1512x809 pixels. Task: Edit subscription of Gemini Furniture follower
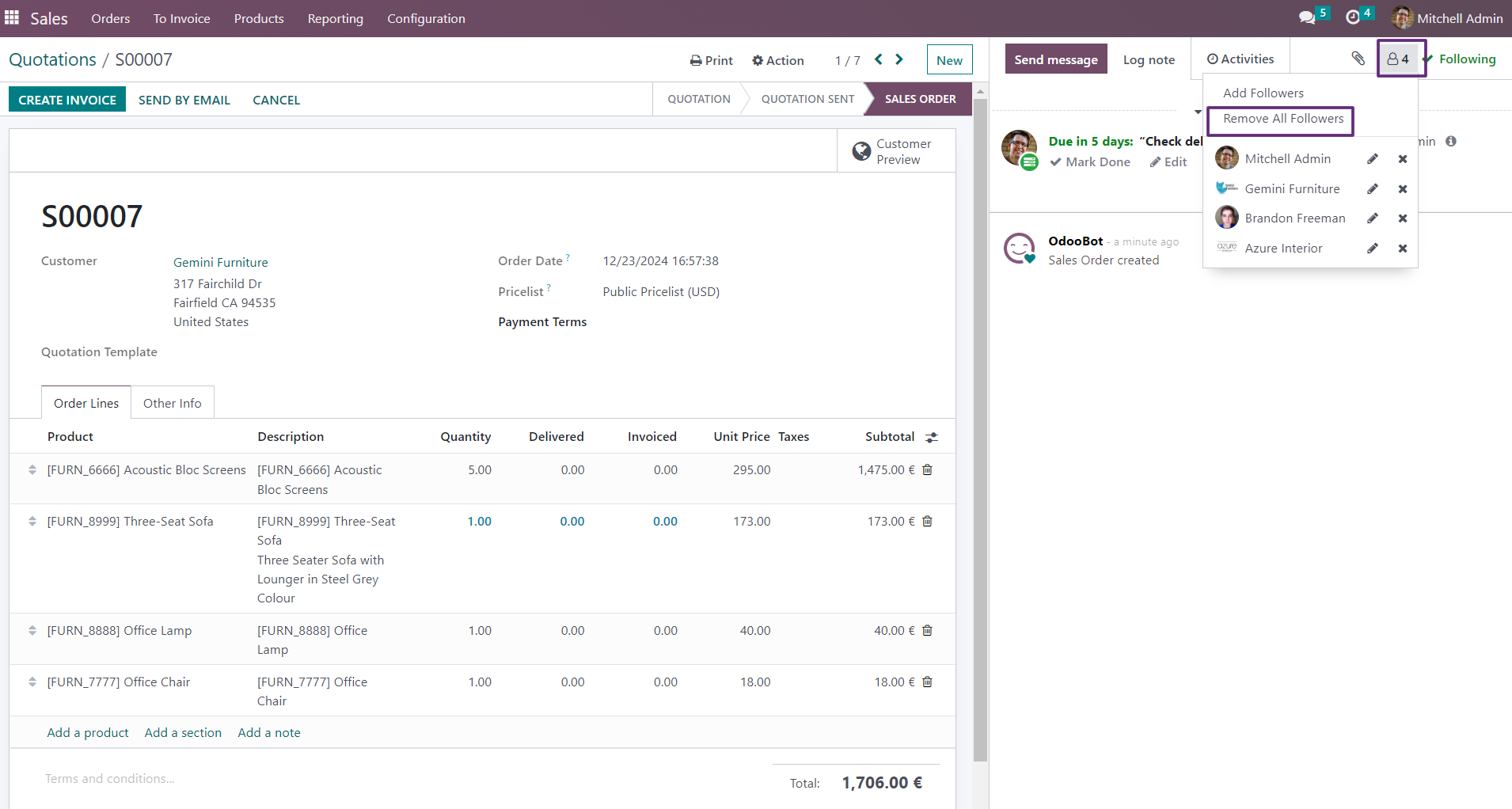click(1373, 189)
